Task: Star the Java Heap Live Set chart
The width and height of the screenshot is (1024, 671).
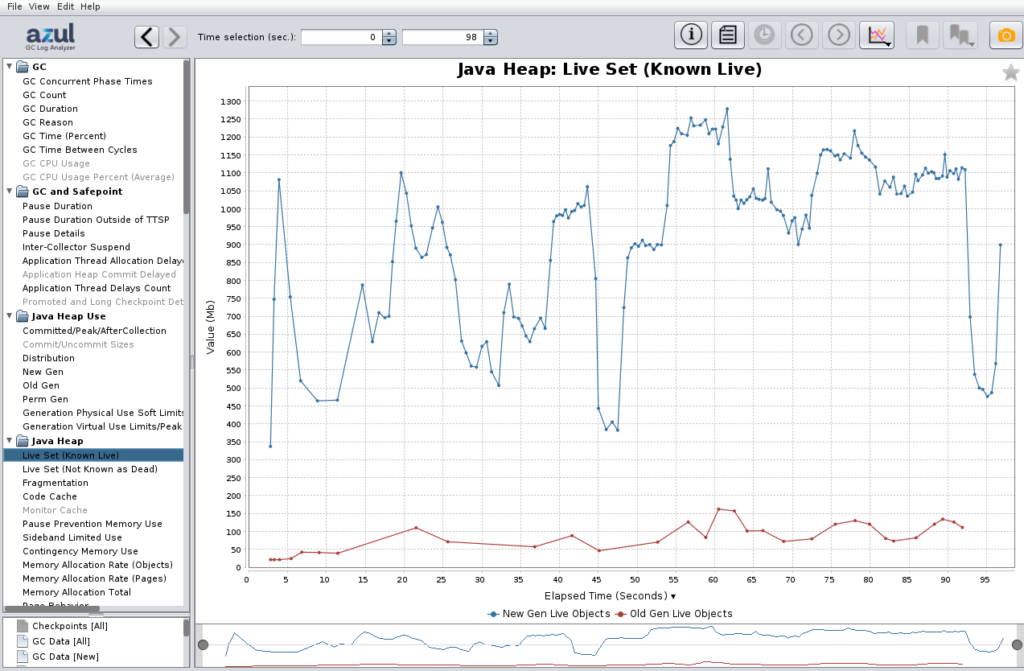Action: [1011, 72]
